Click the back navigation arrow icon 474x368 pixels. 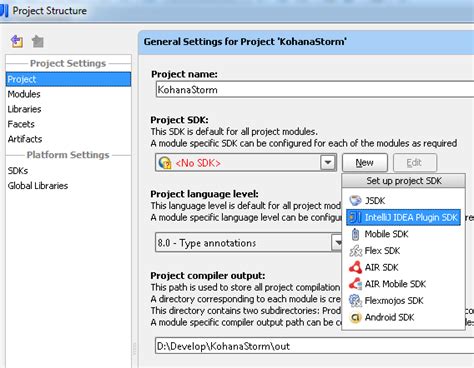click(x=17, y=41)
